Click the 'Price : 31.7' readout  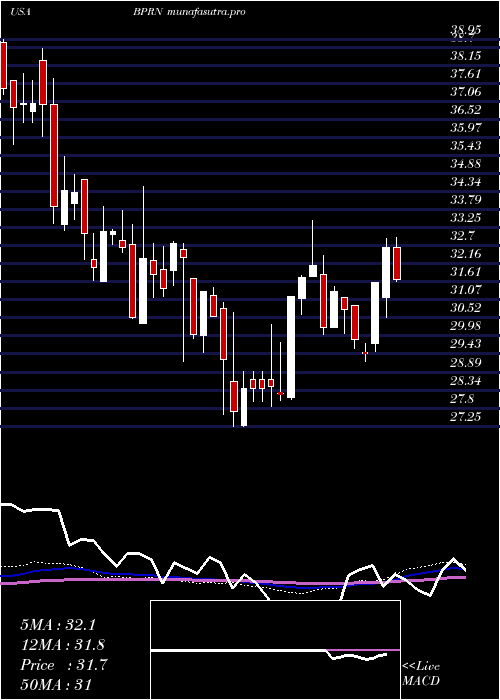[x=63, y=665]
